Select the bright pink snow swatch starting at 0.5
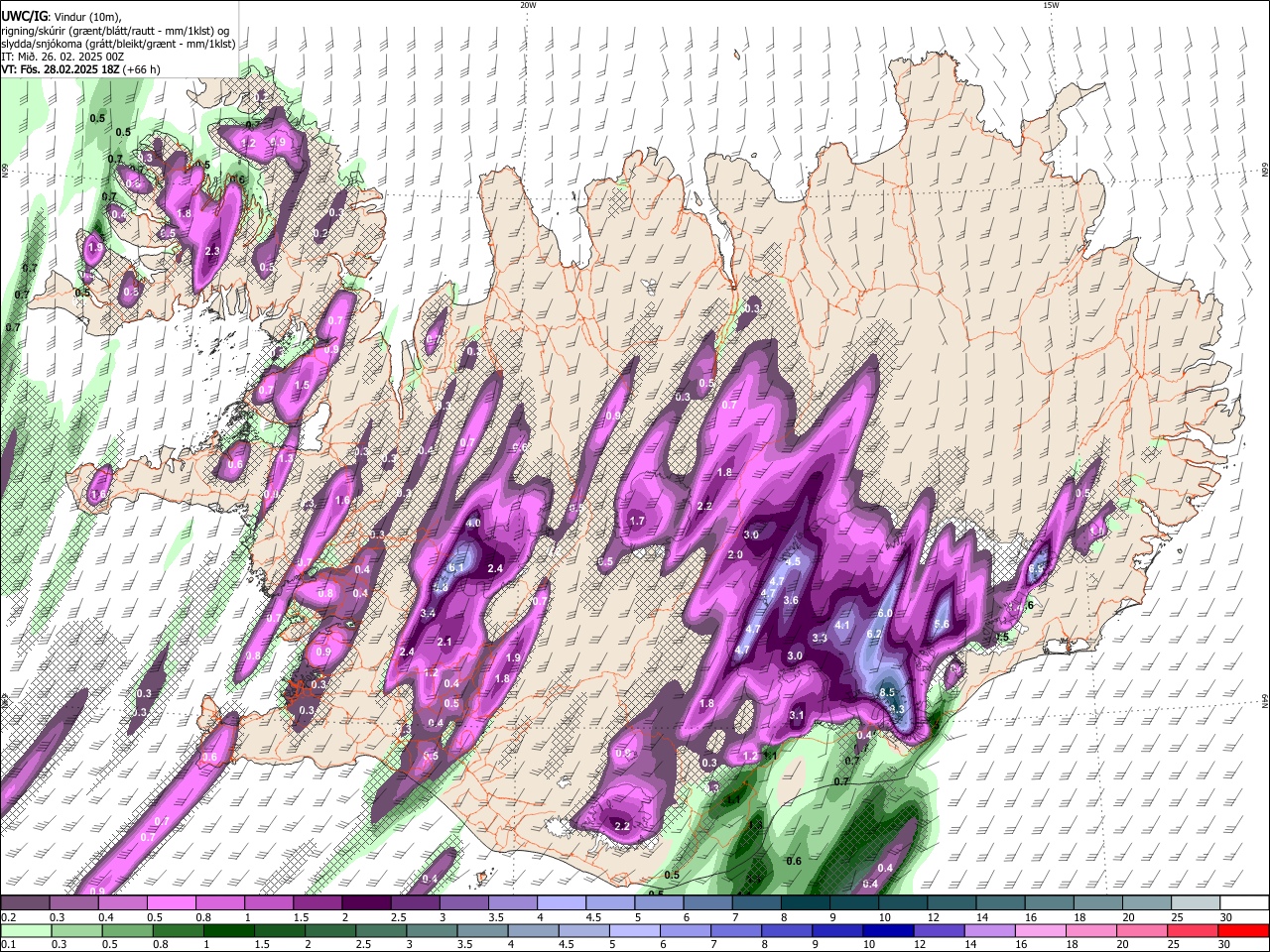The width and height of the screenshot is (1270, 952). point(171,903)
